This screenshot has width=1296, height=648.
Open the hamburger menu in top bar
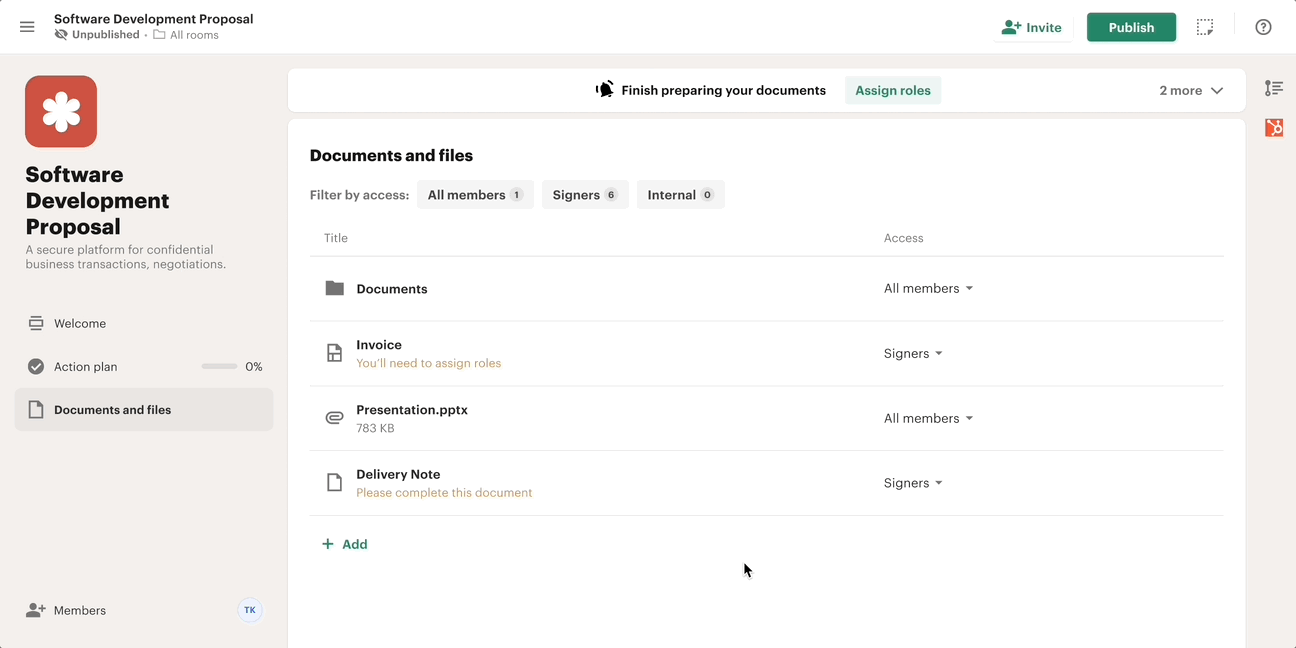27,27
